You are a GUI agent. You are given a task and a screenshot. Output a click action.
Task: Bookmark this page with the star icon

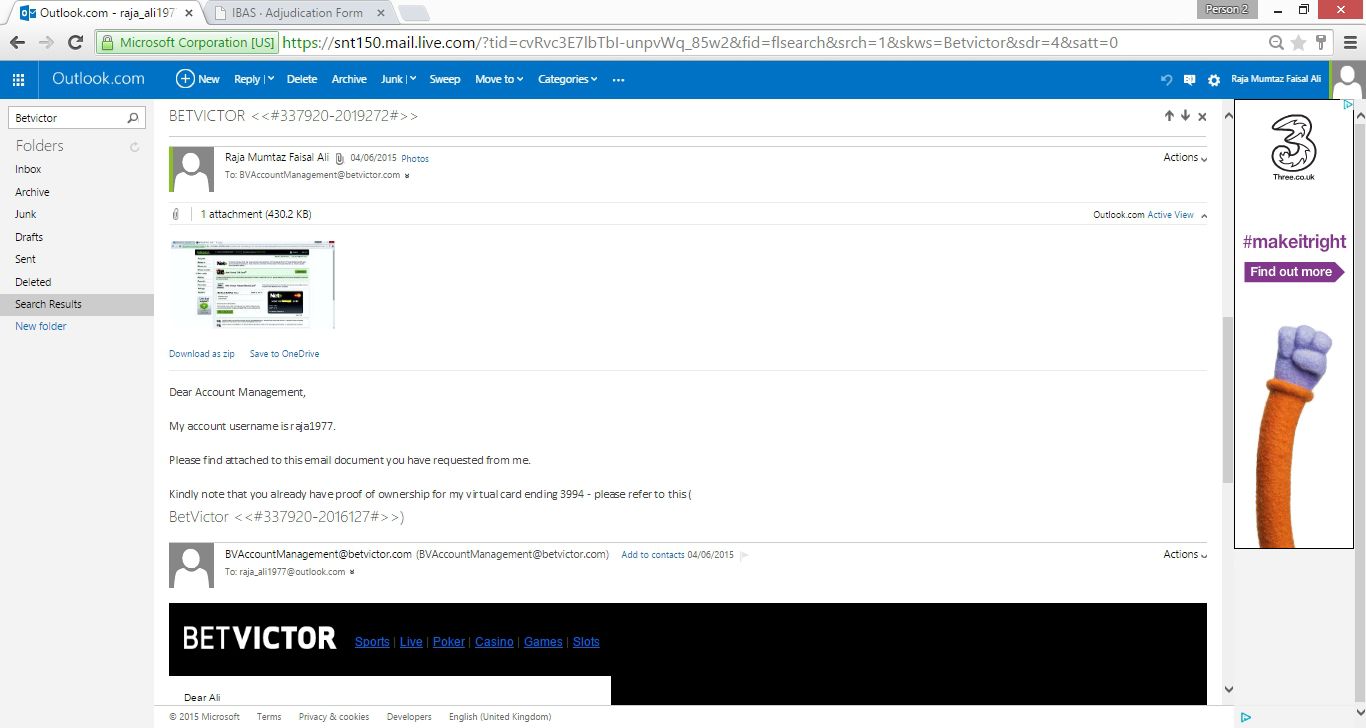click(1299, 42)
